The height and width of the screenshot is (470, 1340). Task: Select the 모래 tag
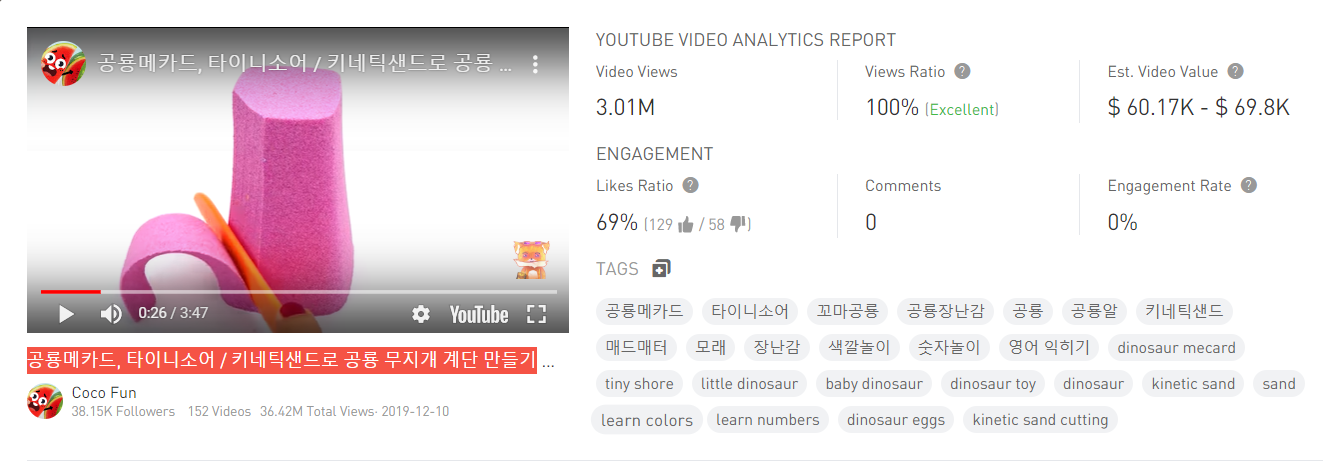711,347
